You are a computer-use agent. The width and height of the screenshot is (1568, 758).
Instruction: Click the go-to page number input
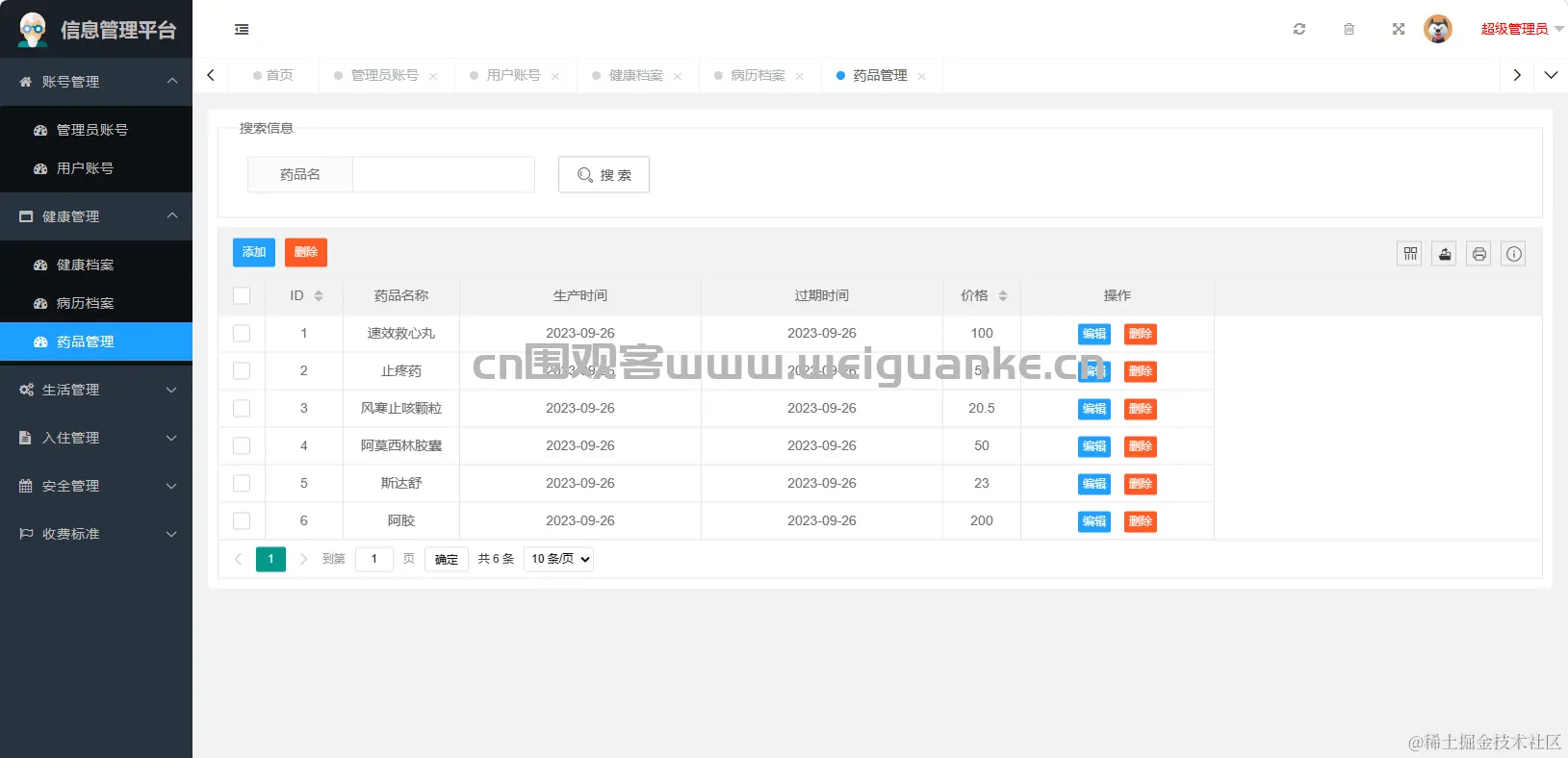(374, 559)
